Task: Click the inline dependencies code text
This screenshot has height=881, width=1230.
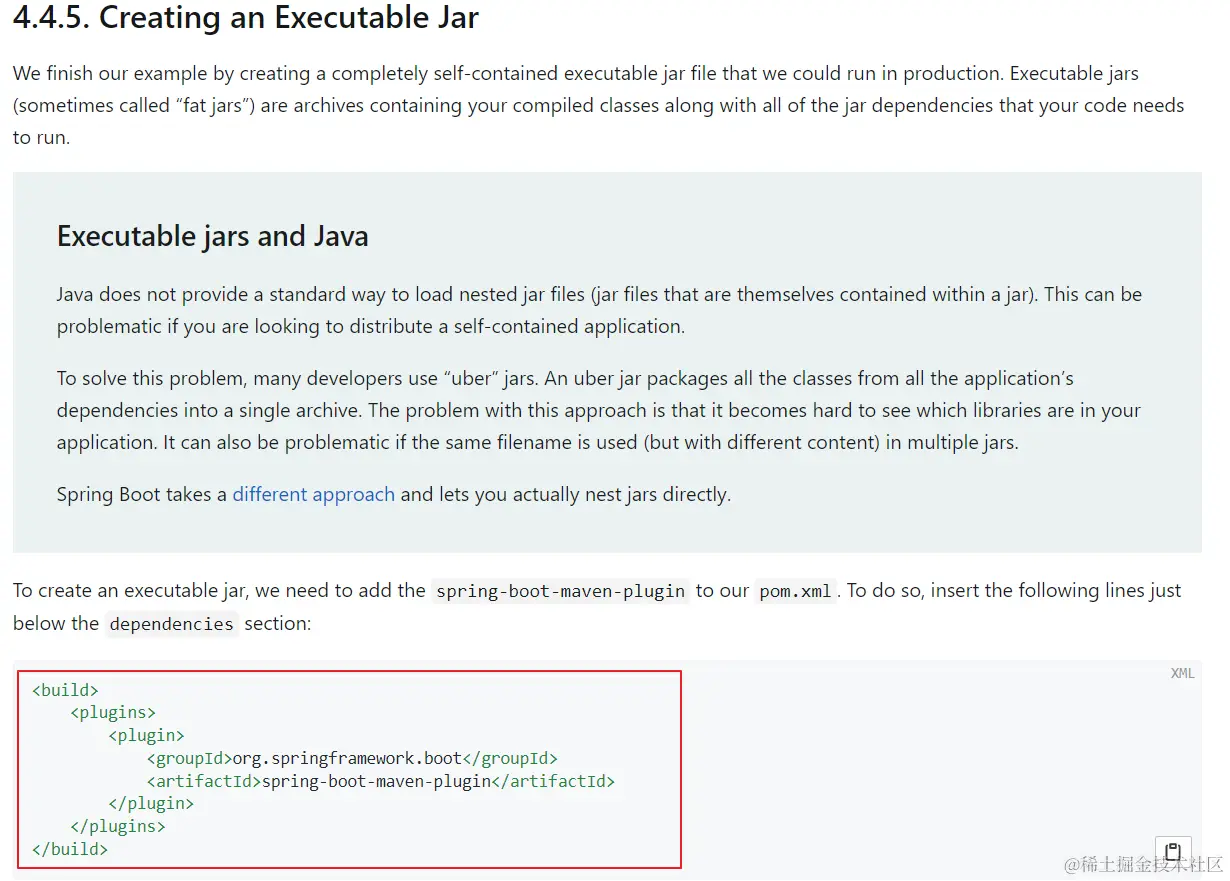Action: pyautogui.click(x=171, y=624)
